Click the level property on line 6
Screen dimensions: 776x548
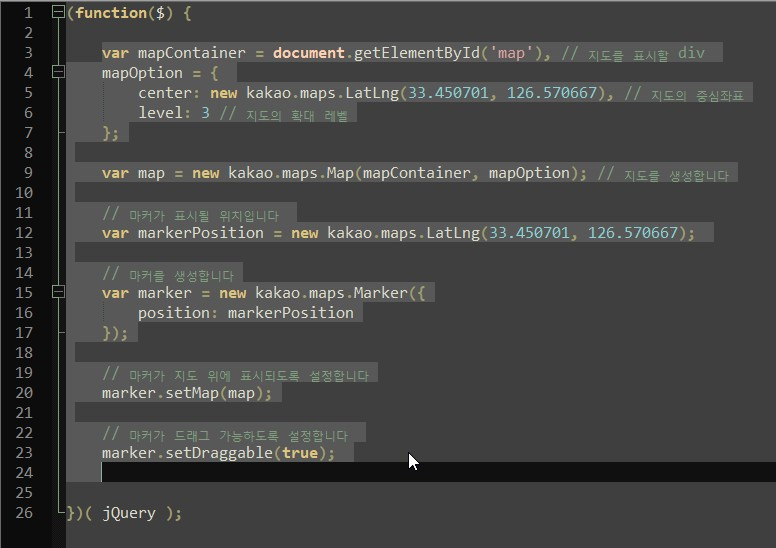coord(160,113)
